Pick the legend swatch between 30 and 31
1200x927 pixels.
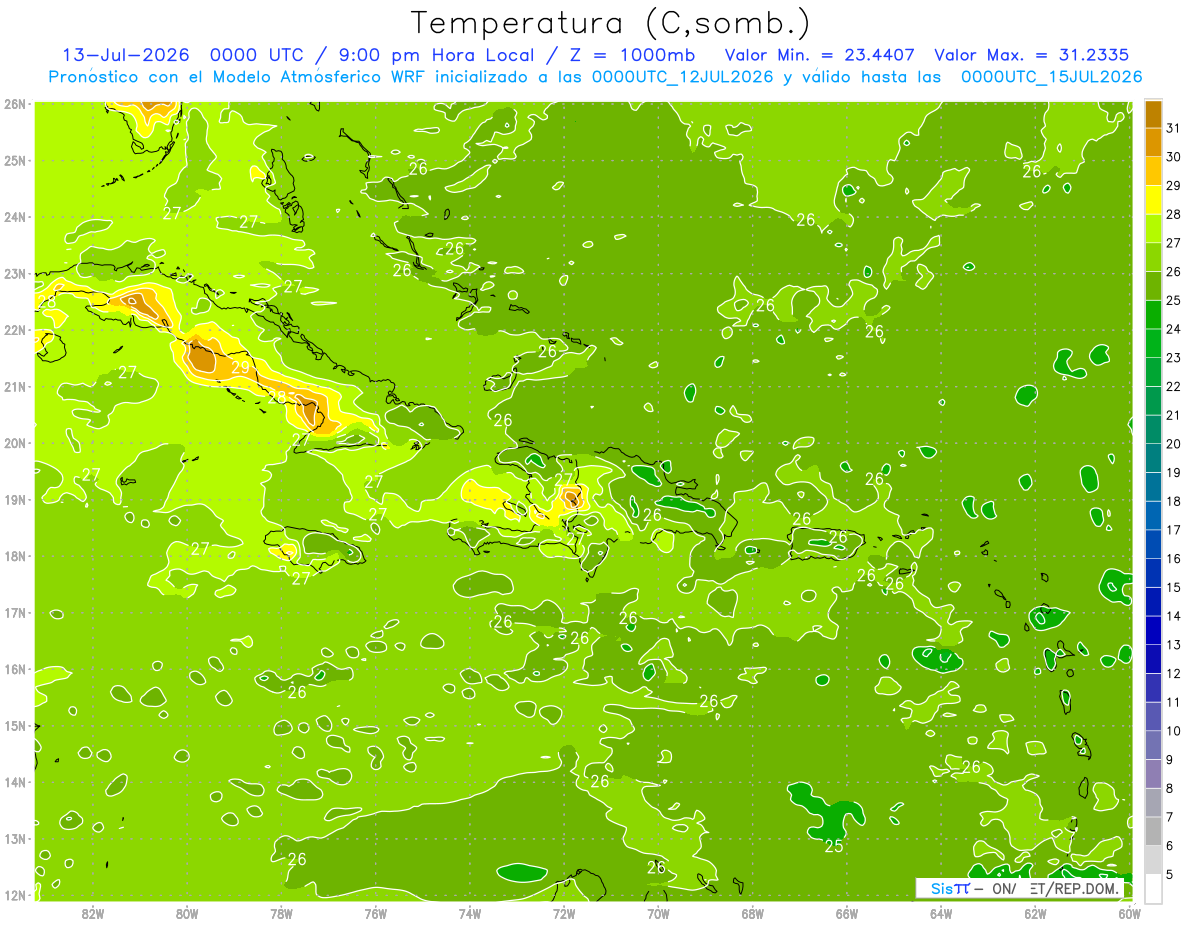pyautogui.click(x=1153, y=142)
